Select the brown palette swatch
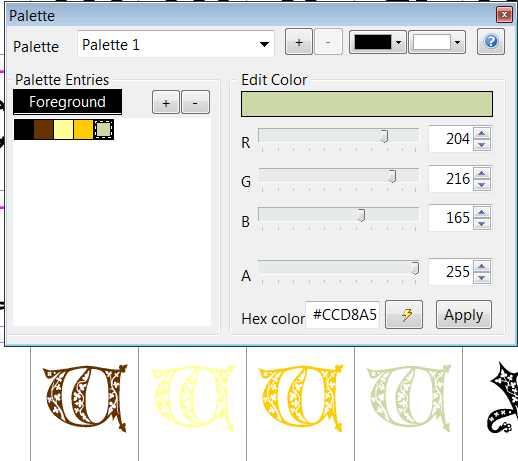 click(x=44, y=129)
